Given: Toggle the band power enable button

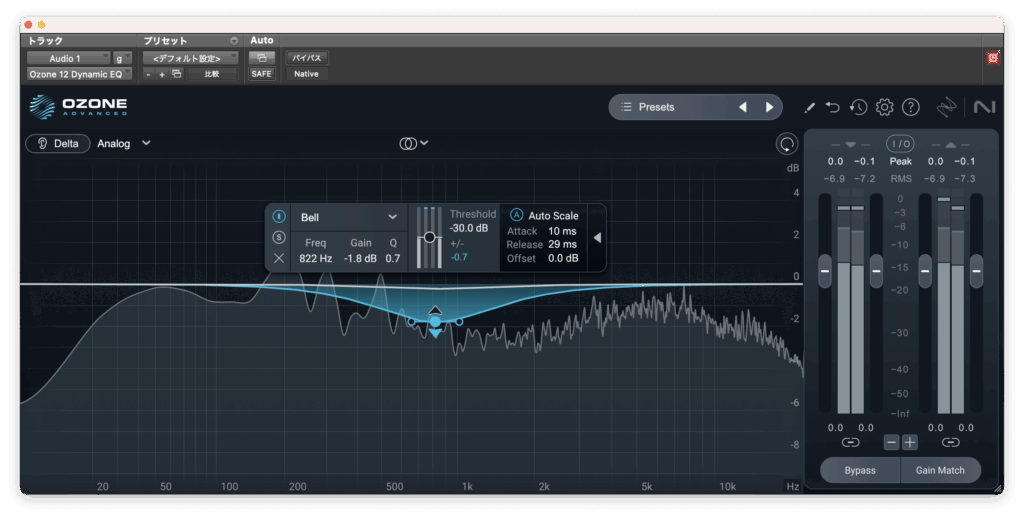Looking at the screenshot, I should pos(279,216).
